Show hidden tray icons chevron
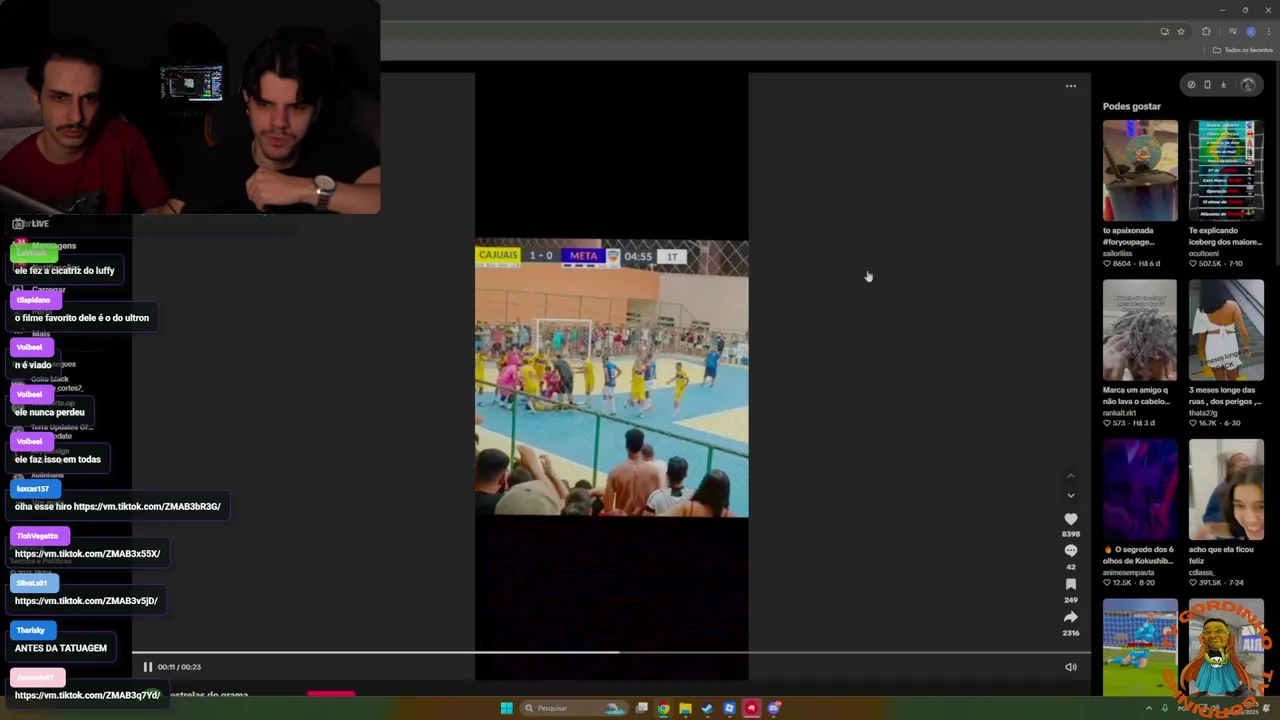The width and height of the screenshot is (1280, 720). pos(1148,708)
